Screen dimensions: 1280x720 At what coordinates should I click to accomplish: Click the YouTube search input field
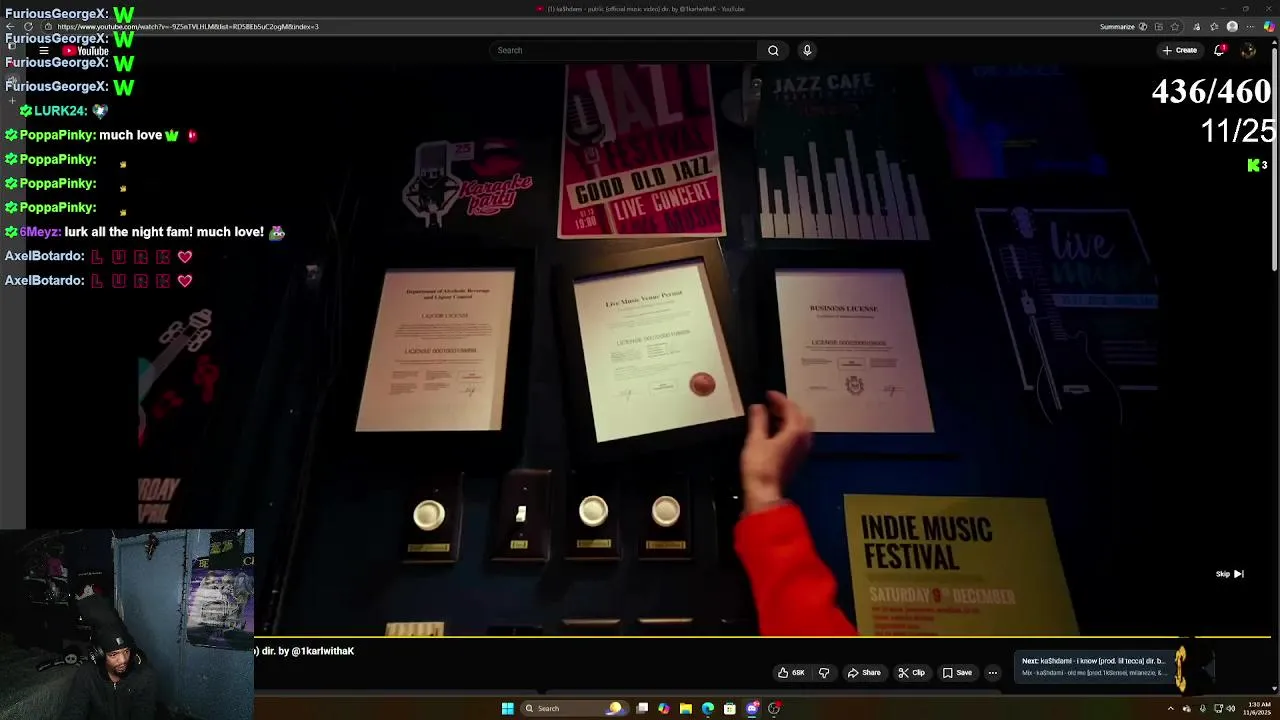pyautogui.click(x=623, y=50)
